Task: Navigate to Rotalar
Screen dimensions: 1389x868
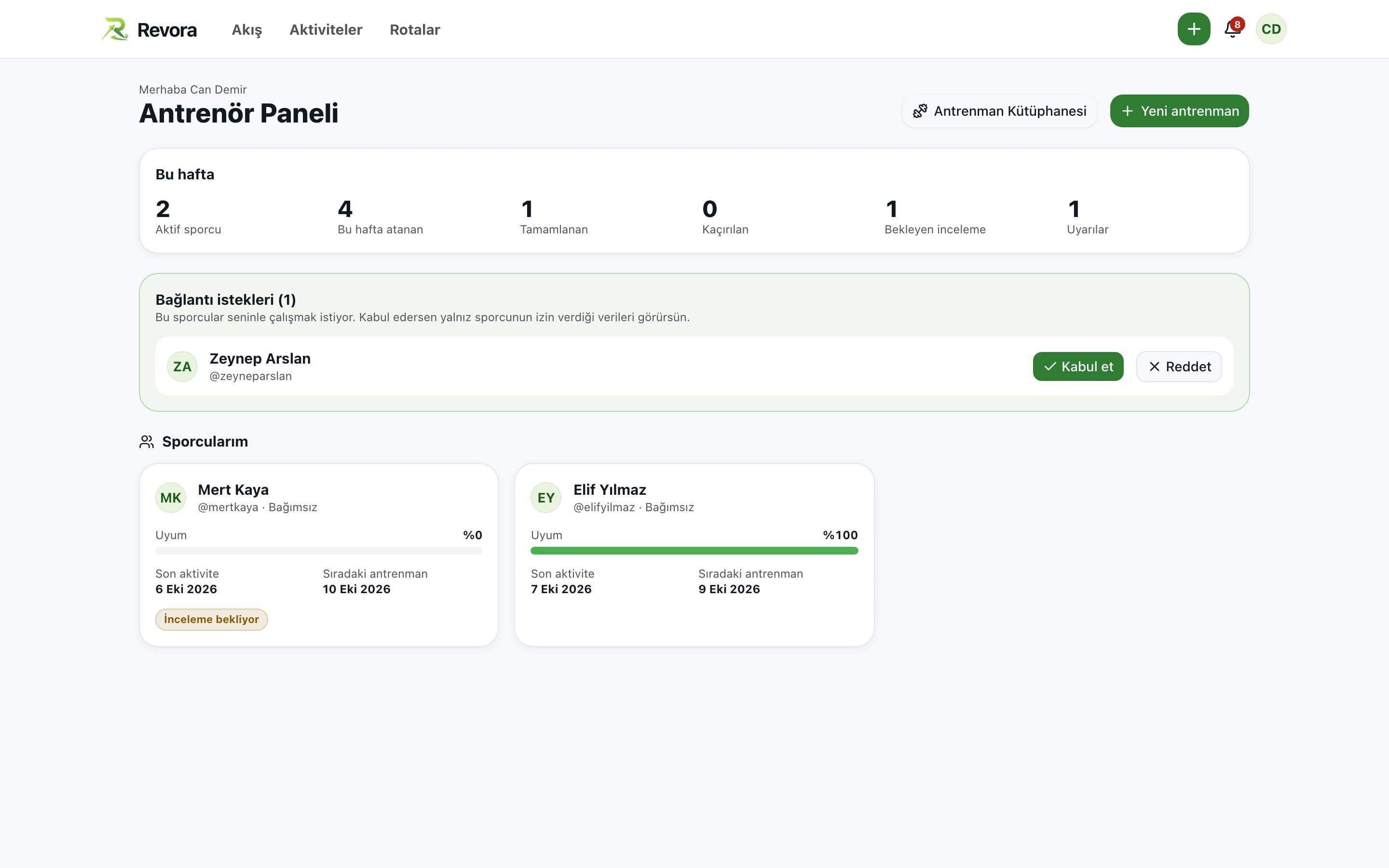Action: click(x=415, y=30)
